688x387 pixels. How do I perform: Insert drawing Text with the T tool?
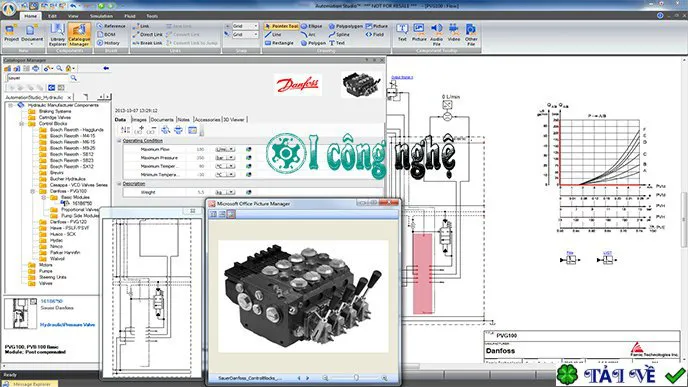(x=337, y=43)
